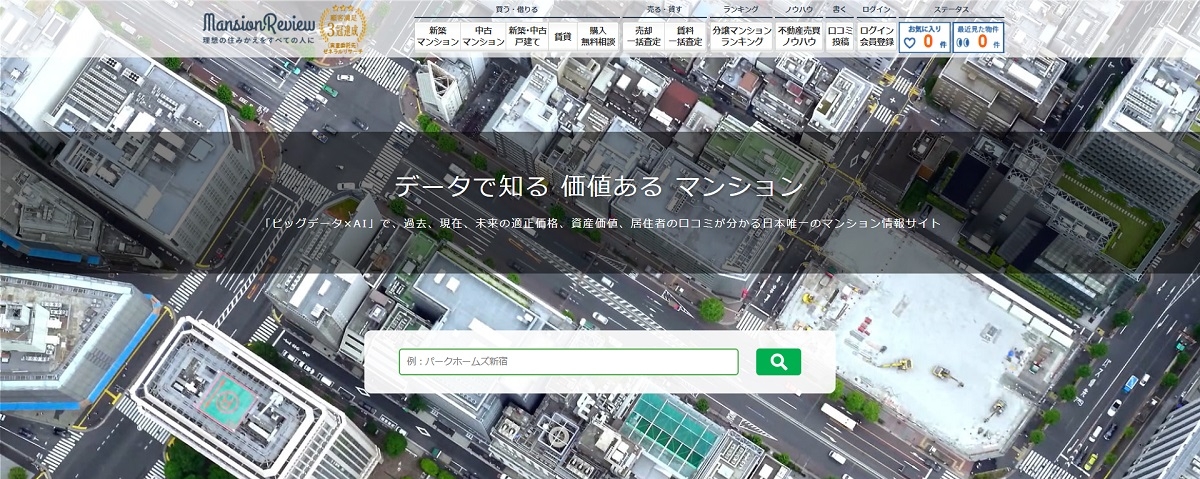Open the 賃貸 rental page
The width and height of the screenshot is (1200, 479).
click(563, 36)
